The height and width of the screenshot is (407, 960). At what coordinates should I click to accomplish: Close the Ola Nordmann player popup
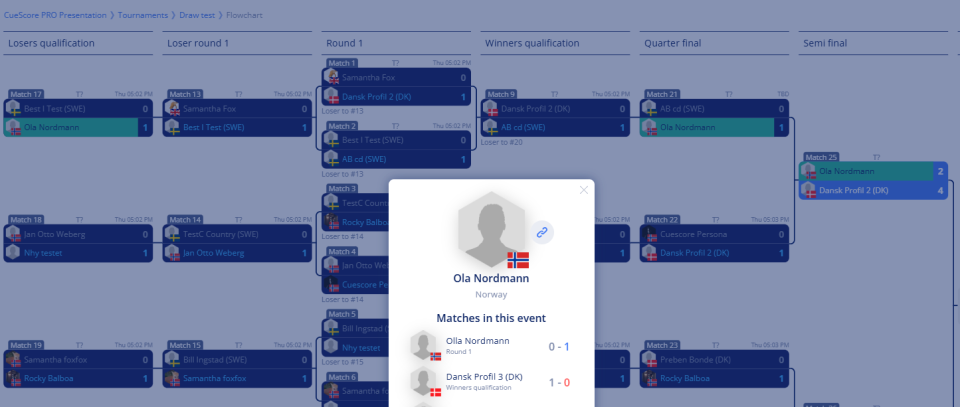[583, 190]
